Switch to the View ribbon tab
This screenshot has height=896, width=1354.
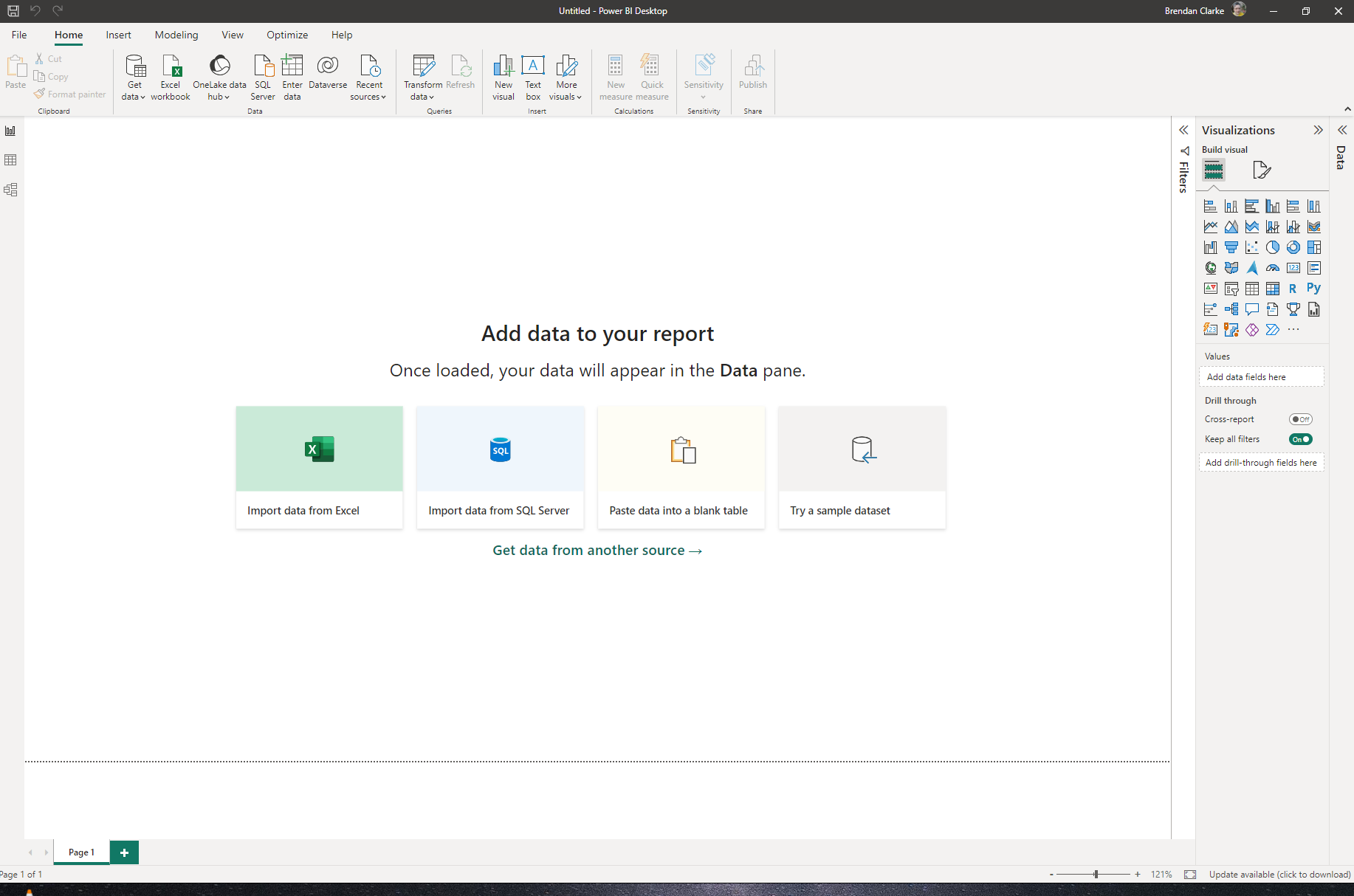(233, 35)
